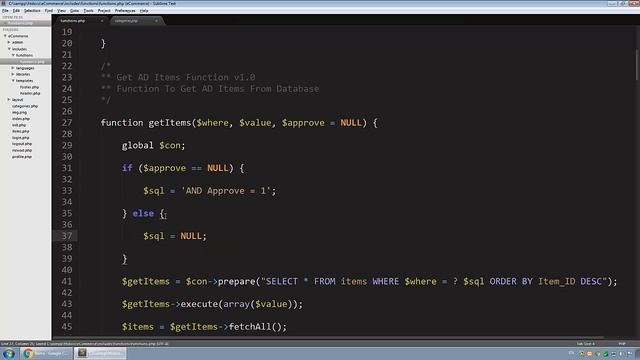Image resolution: width=640 pixels, height=360 pixels.
Task: Open the Tools menu
Action: [x=88, y=11]
